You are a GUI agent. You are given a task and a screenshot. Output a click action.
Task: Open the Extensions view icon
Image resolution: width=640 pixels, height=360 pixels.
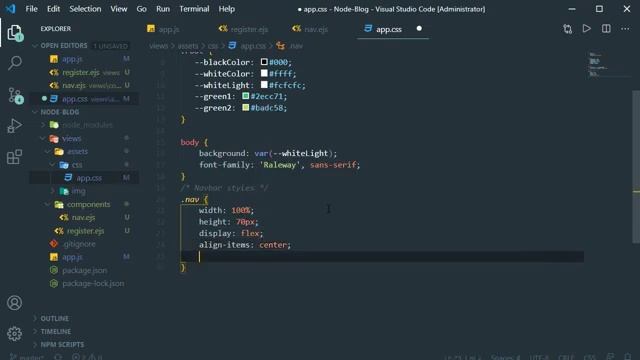click(x=15, y=157)
